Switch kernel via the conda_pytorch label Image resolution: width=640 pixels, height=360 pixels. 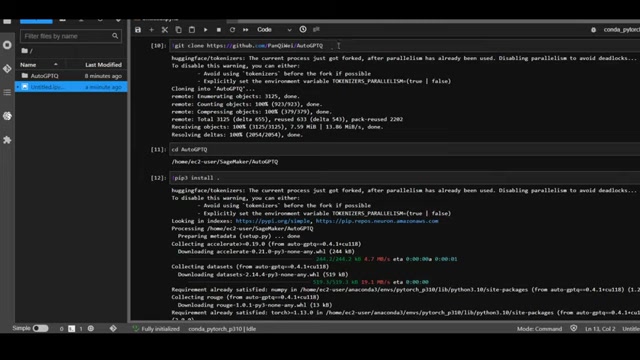pos(622,30)
